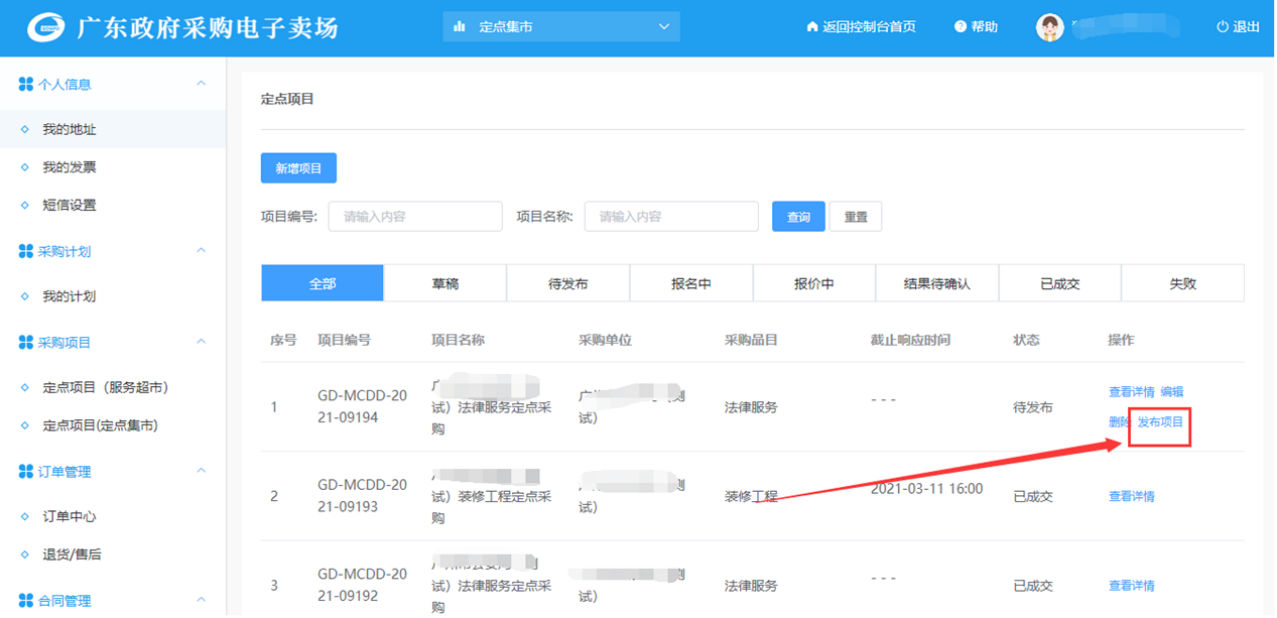Collapse the 采购项目 sidebar section

[201, 342]
